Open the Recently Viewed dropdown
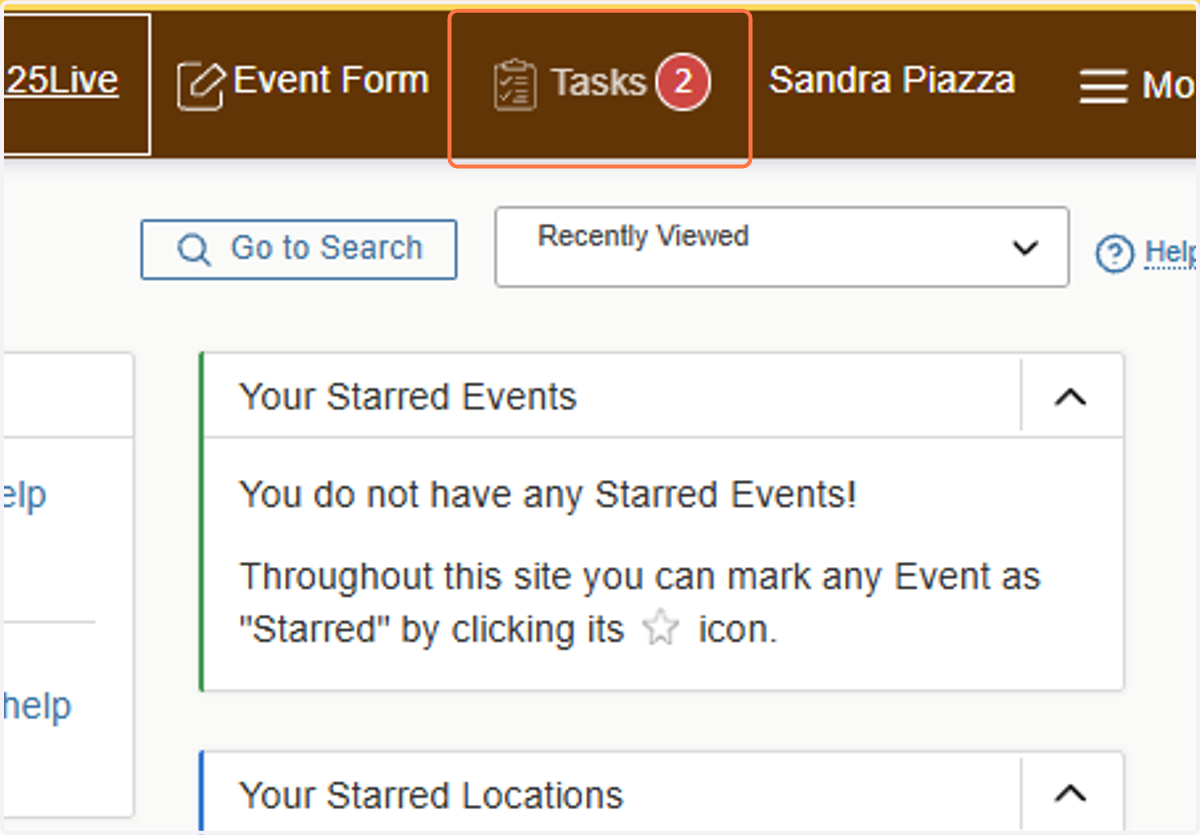The height and width of the screenshot is (835, 1200). tap(782, 247)
